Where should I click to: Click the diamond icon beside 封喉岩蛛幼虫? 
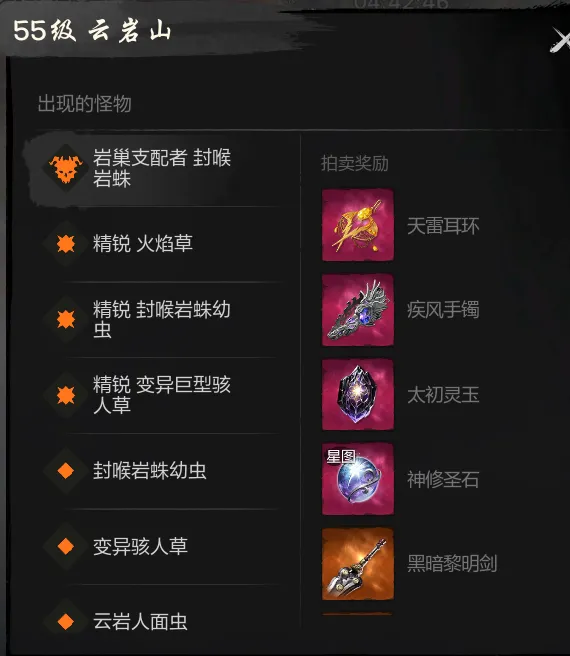coord(66,471)
